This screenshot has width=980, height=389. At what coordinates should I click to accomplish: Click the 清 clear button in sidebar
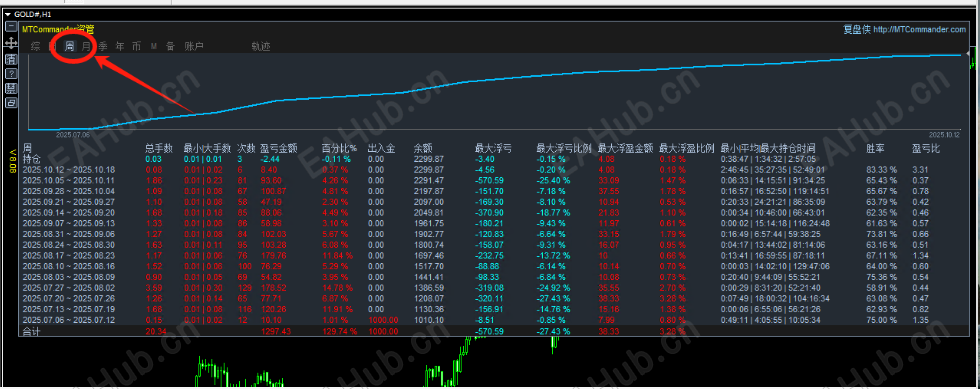pyautogui.click(x=11, y=59)
